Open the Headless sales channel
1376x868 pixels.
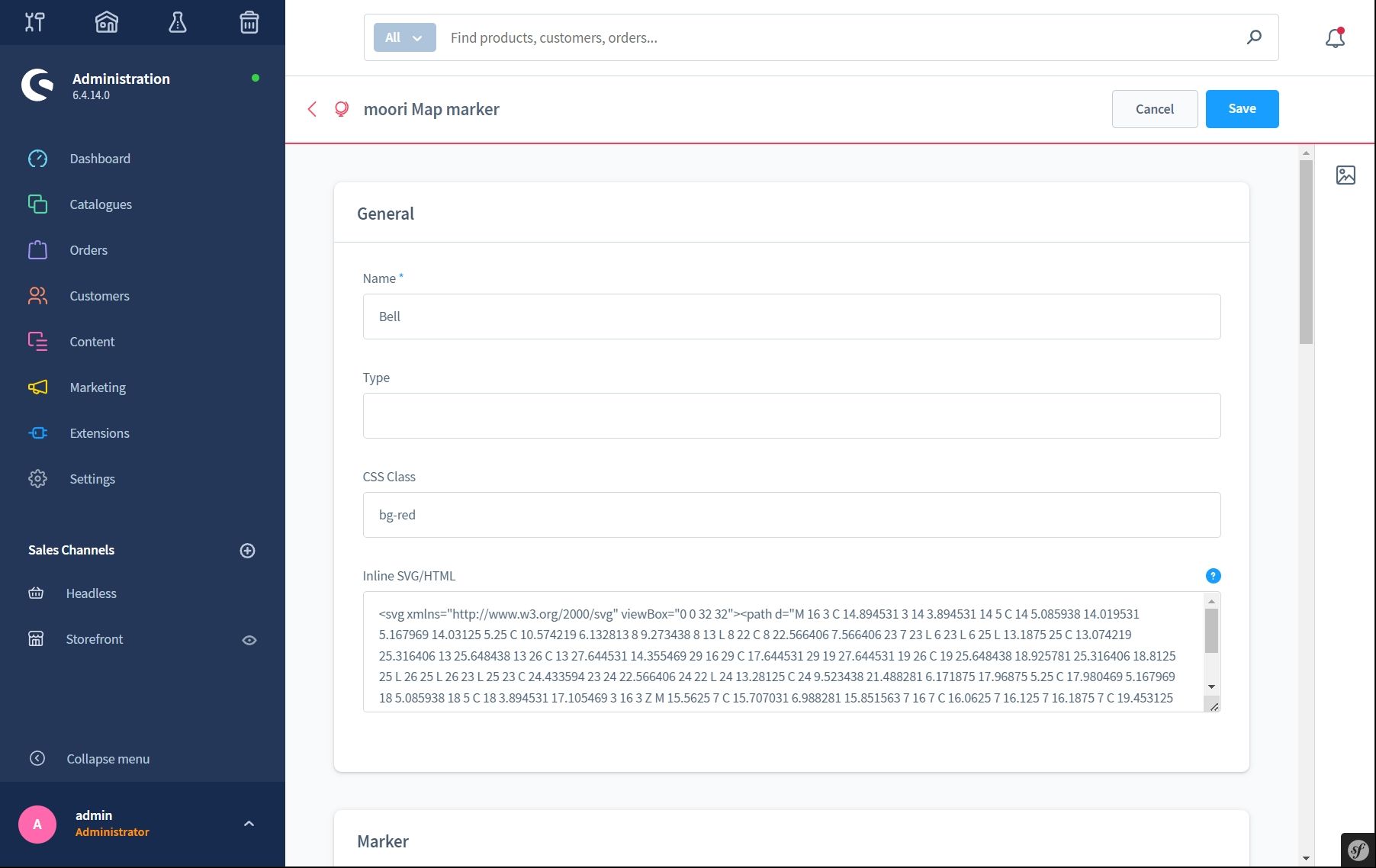point(91,593)
